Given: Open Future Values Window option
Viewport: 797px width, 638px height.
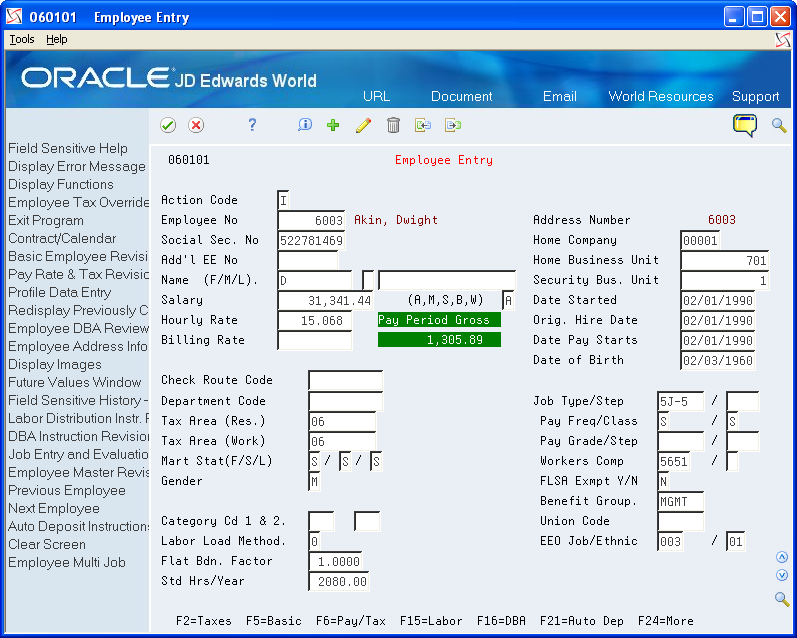Looking at the screenshot, I should point(75,382).
